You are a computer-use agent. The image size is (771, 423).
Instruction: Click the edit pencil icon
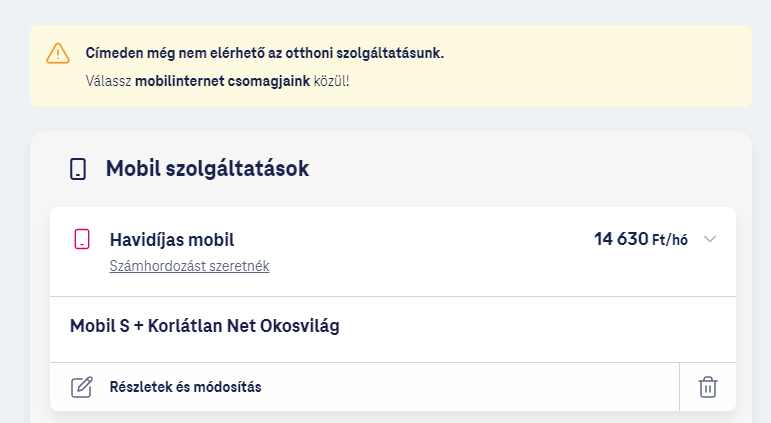point(82,387)
